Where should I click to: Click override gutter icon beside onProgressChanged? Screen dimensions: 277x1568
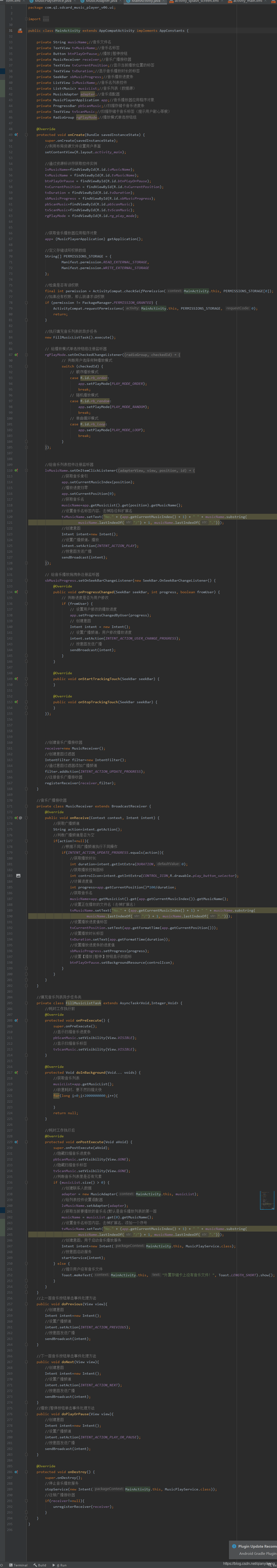(16, 592)
